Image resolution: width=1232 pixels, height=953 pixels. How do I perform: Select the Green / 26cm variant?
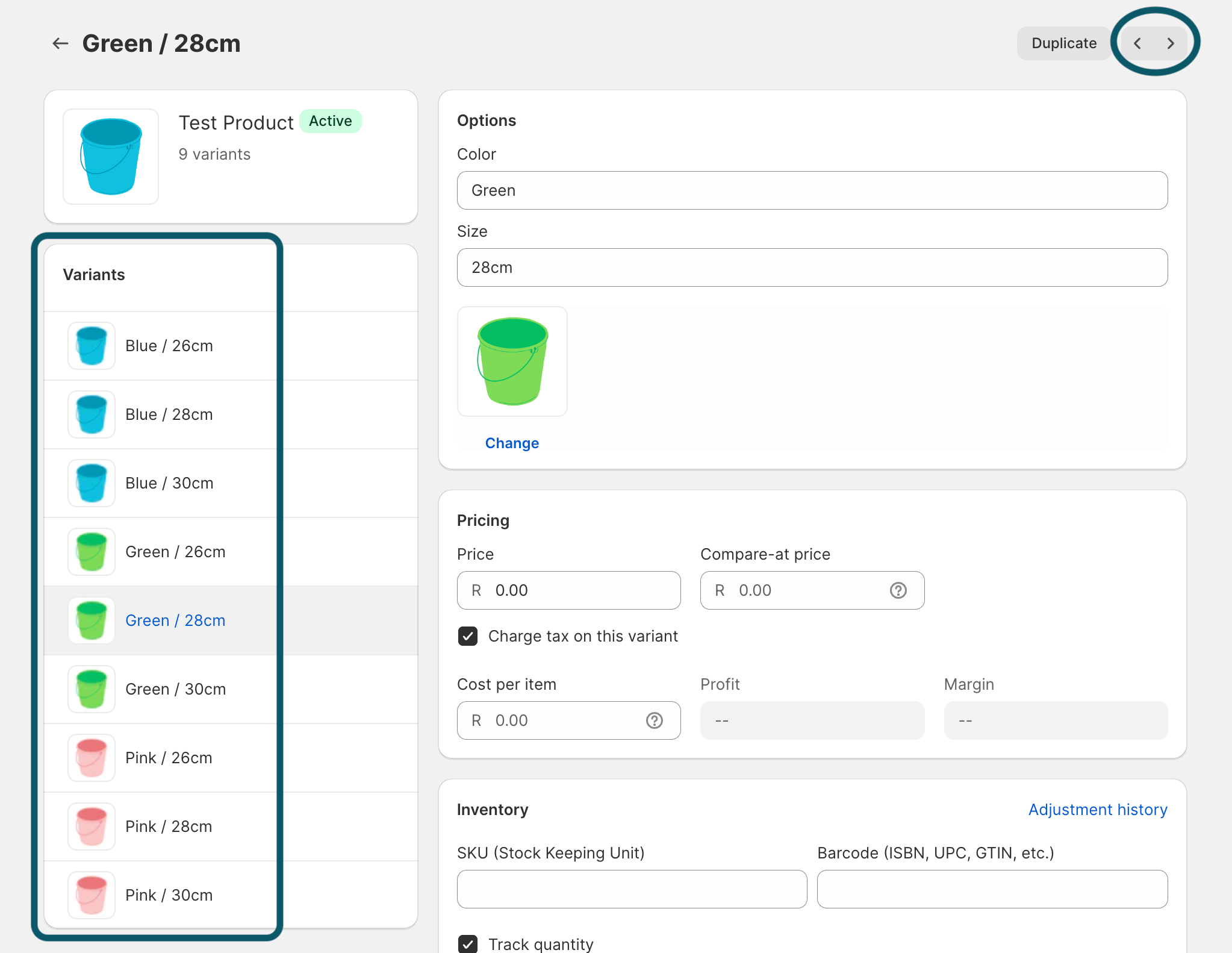pos(175,552)
